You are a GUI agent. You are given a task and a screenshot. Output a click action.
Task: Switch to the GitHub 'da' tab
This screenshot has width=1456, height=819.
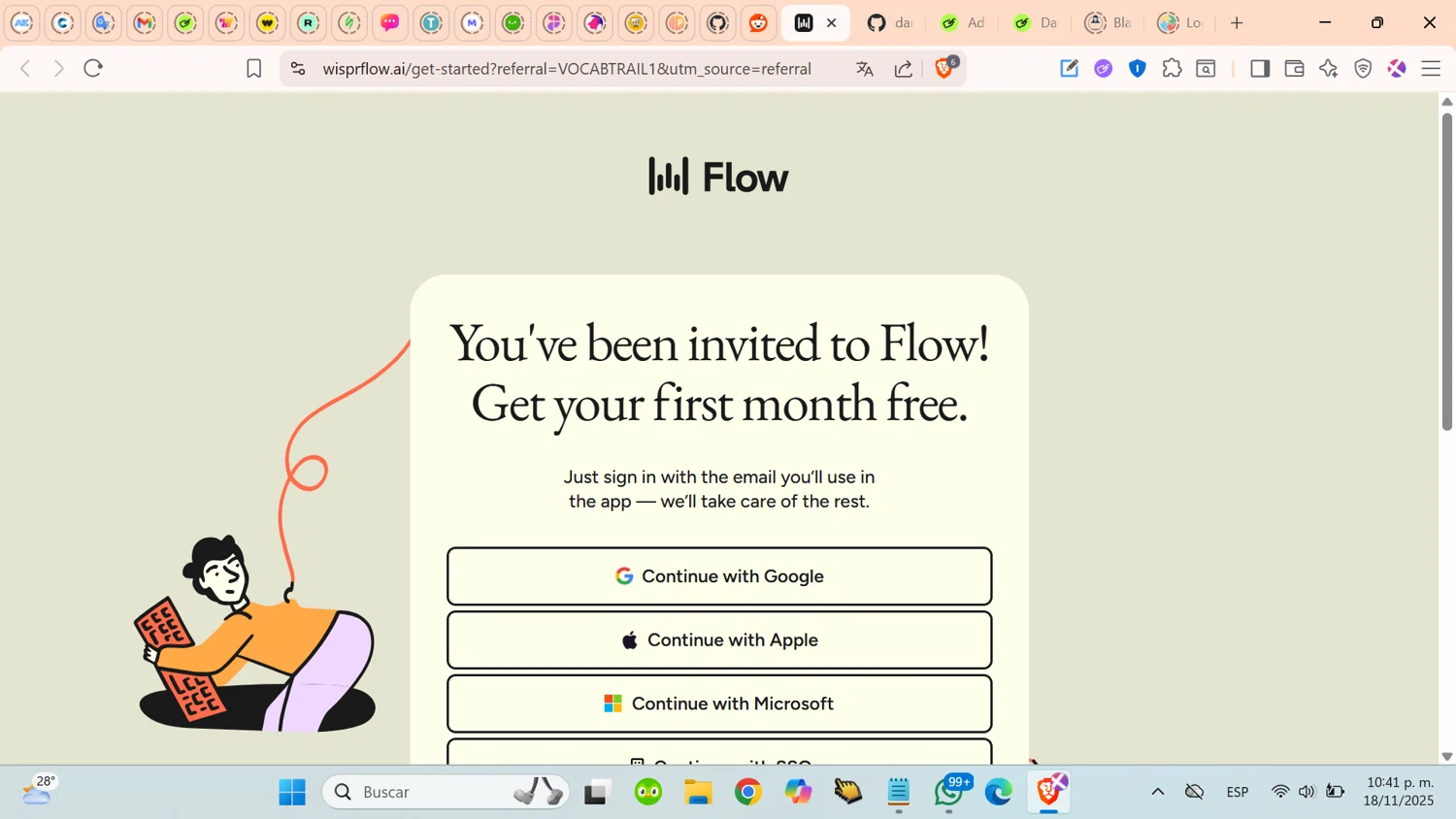(889, 22)
